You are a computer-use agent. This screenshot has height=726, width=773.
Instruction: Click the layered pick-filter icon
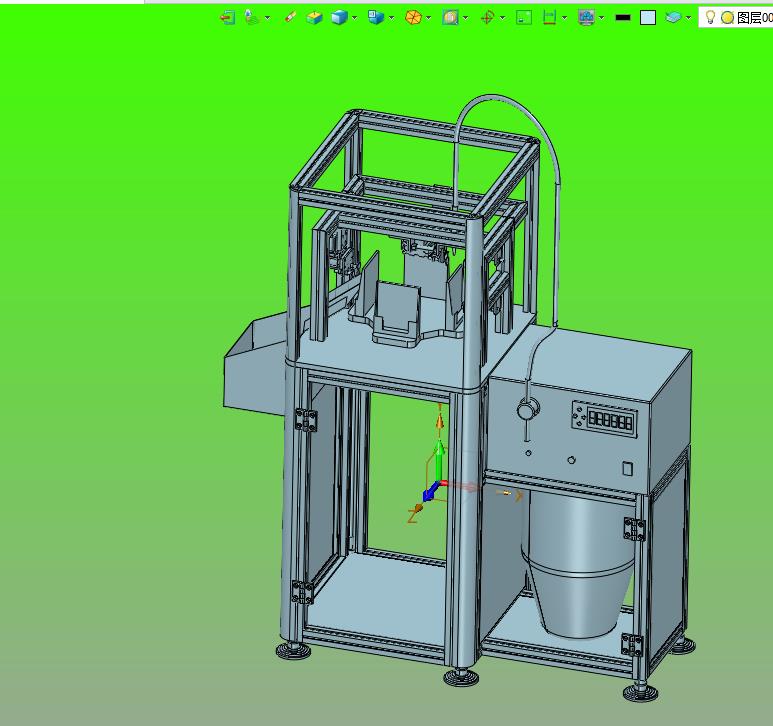coord(252,17)
